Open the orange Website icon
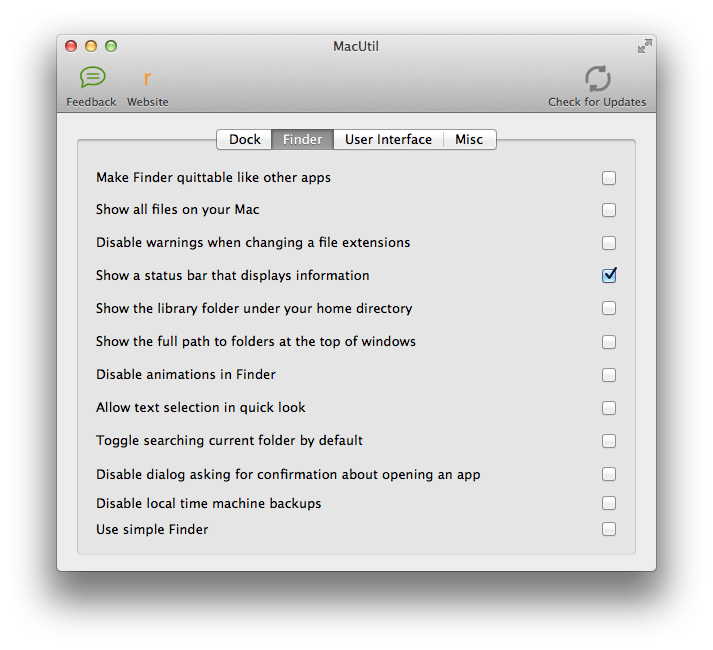 pos(147,78)
